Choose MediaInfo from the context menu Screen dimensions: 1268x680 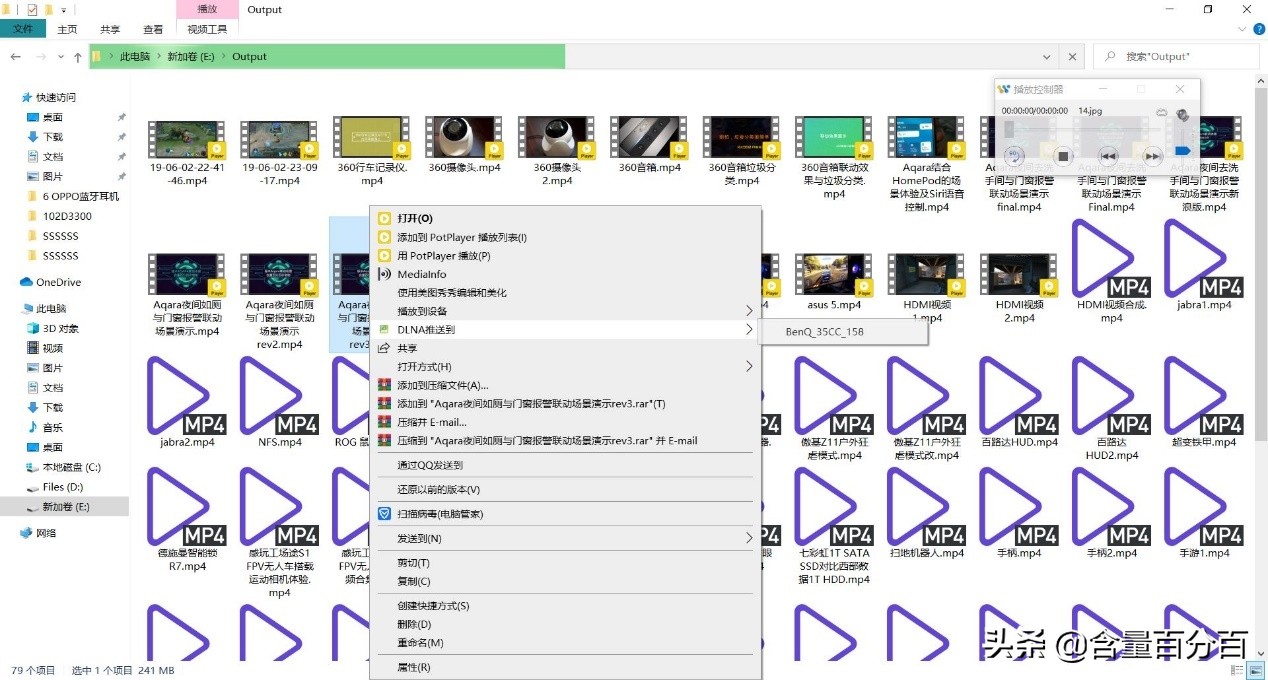421,274
